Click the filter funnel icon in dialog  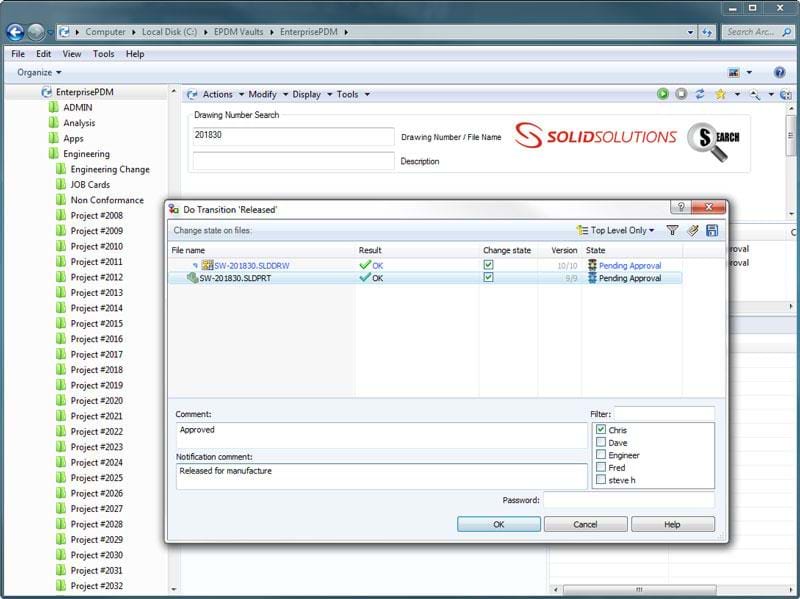[672, 231]
